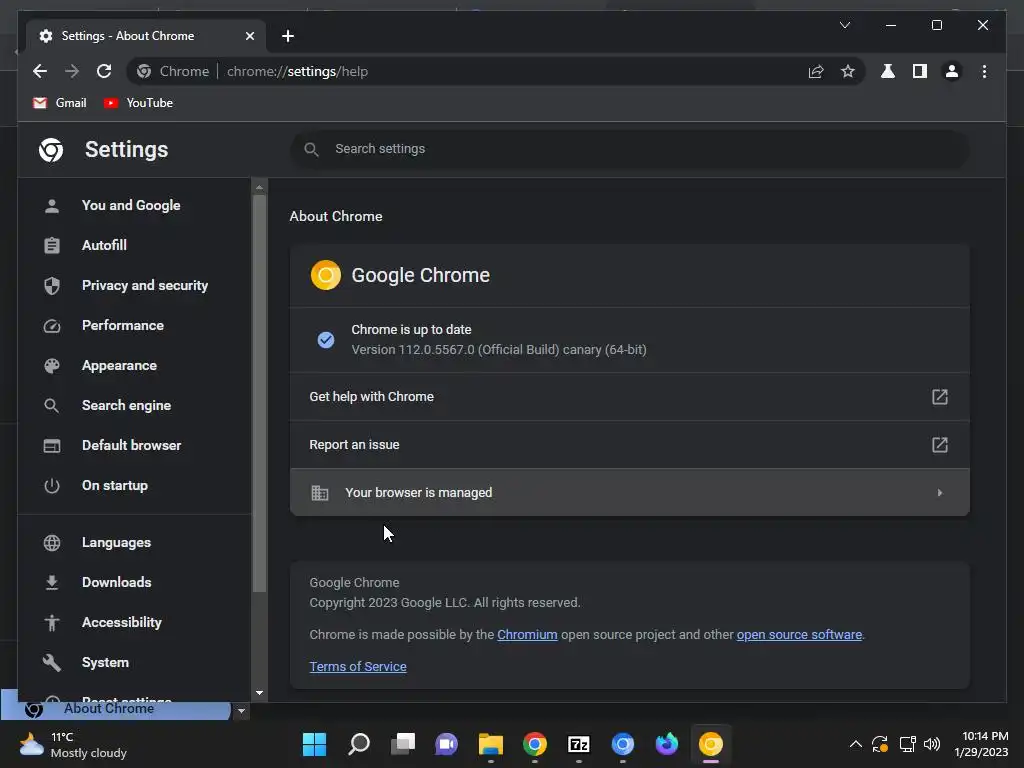Screen dimensions: 1024x768
Task: Close the Settings - About Chrome tab
Action: coord(249,36)
